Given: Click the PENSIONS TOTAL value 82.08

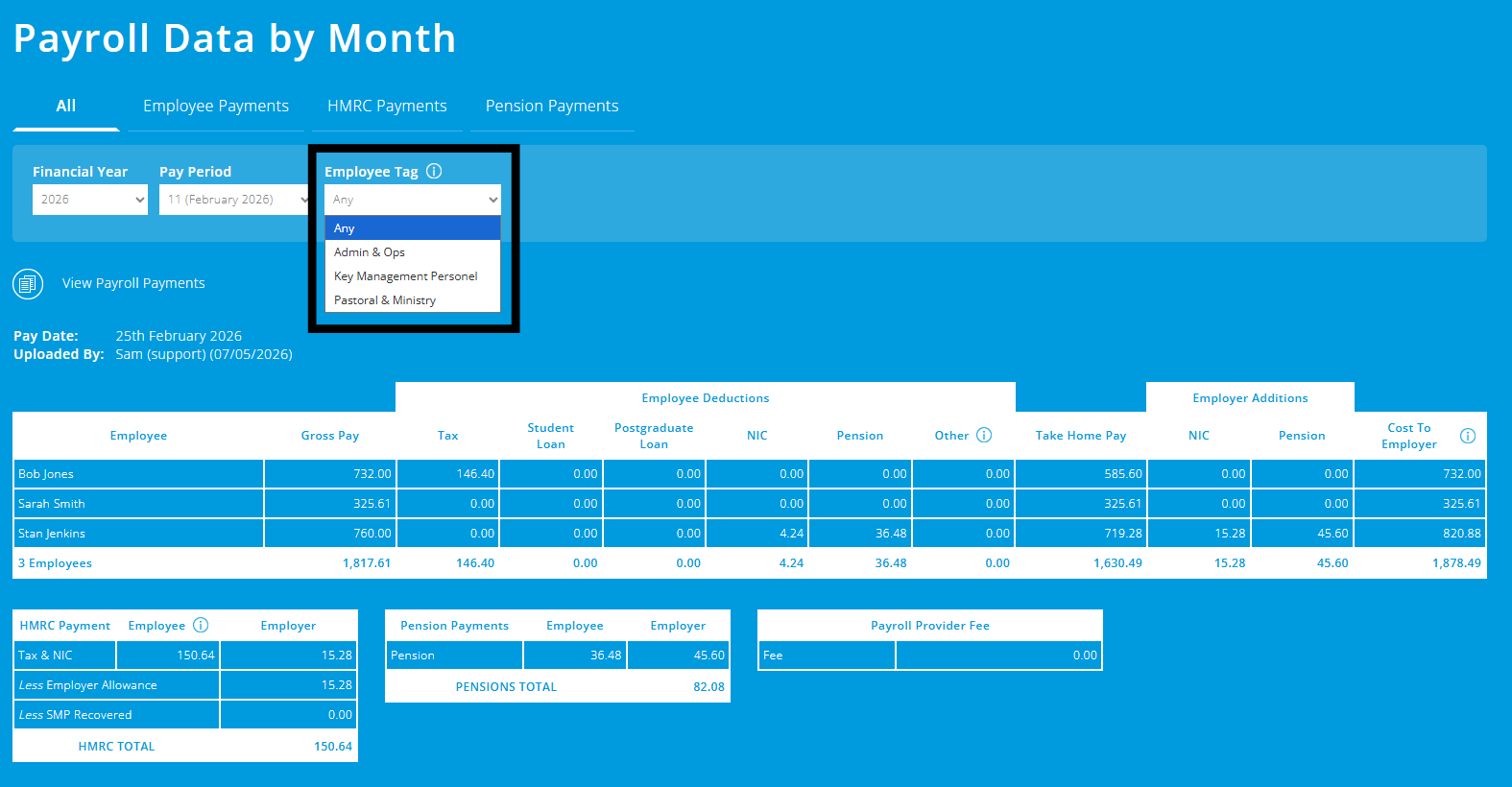Looking at the screenshot, I should [709, 687].
